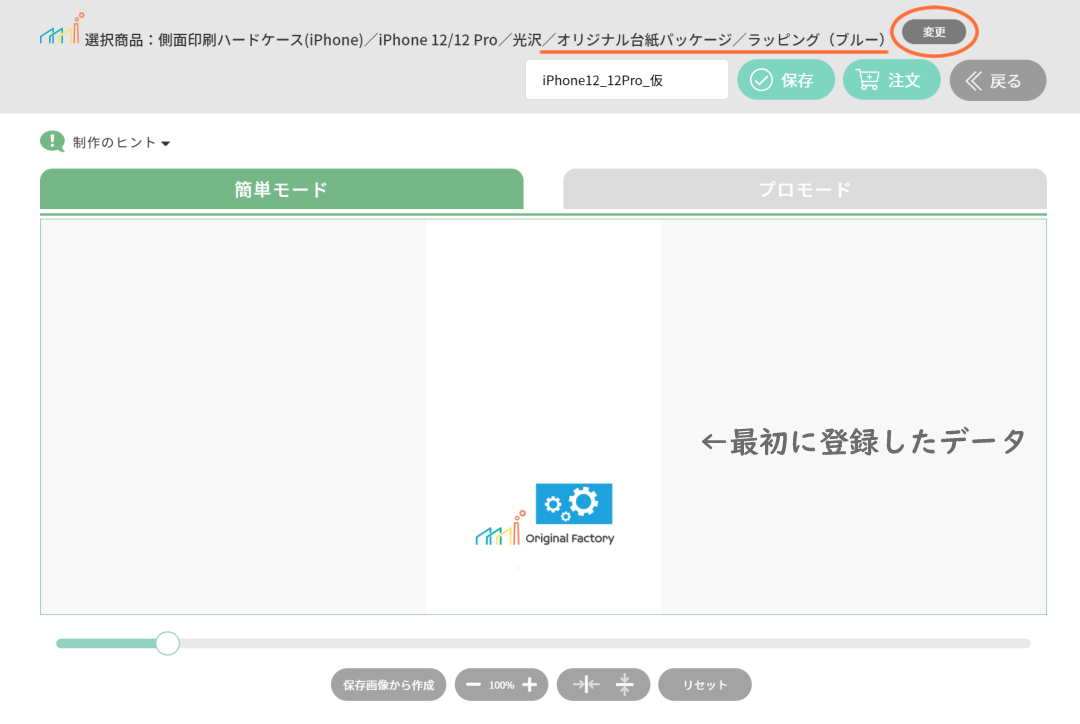Click the Original Factory logo image on canvas
Image resolution: width=1080 pixels, height=724 pixels.
pyautogui.click(x=544, y=515)
